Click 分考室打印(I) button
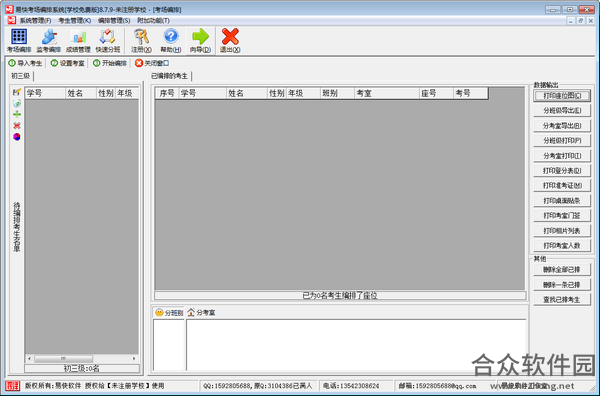The height and width of the screenshot is (396, 600). [562, 156]
